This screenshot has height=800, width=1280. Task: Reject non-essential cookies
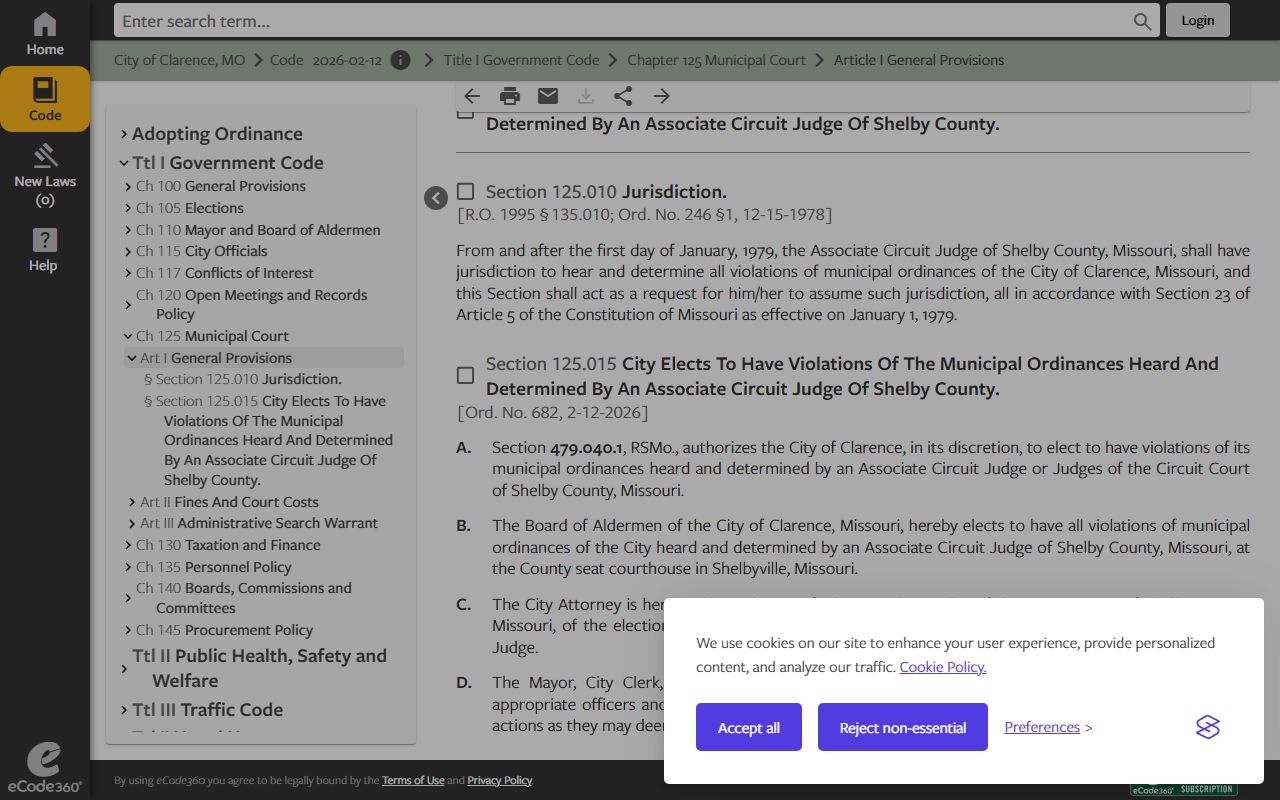click(x=903, y=727)
